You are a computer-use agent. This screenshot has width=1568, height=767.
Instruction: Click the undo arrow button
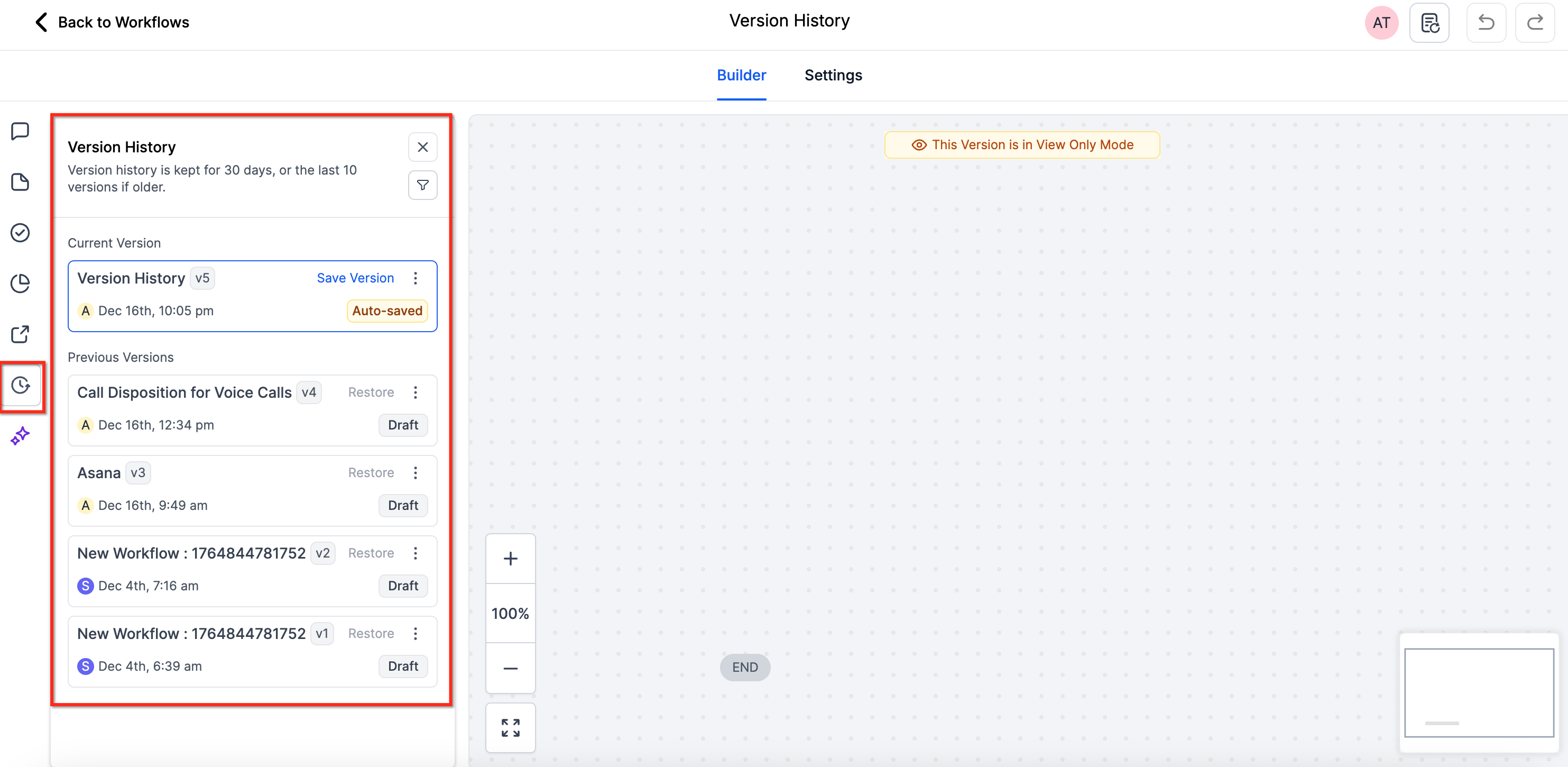[1486, 23]
